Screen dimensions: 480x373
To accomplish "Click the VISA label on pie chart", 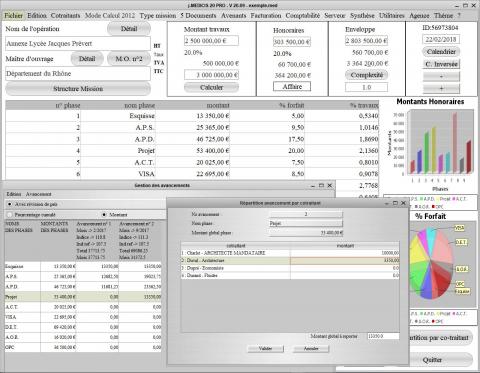I will [x=460, y=228].
